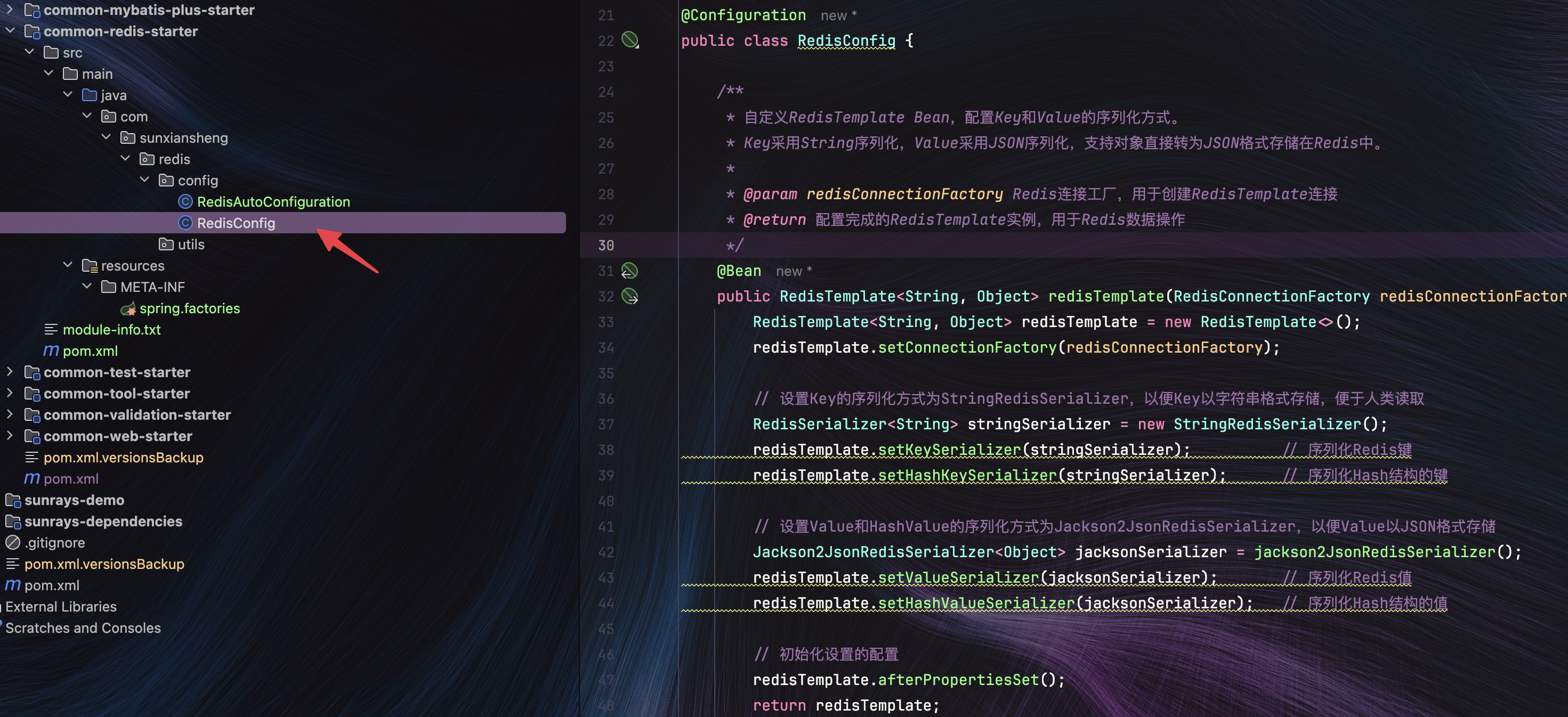1568x717 pixels.
Task: Expand the common-web-starter module
Action: [10, 435]
